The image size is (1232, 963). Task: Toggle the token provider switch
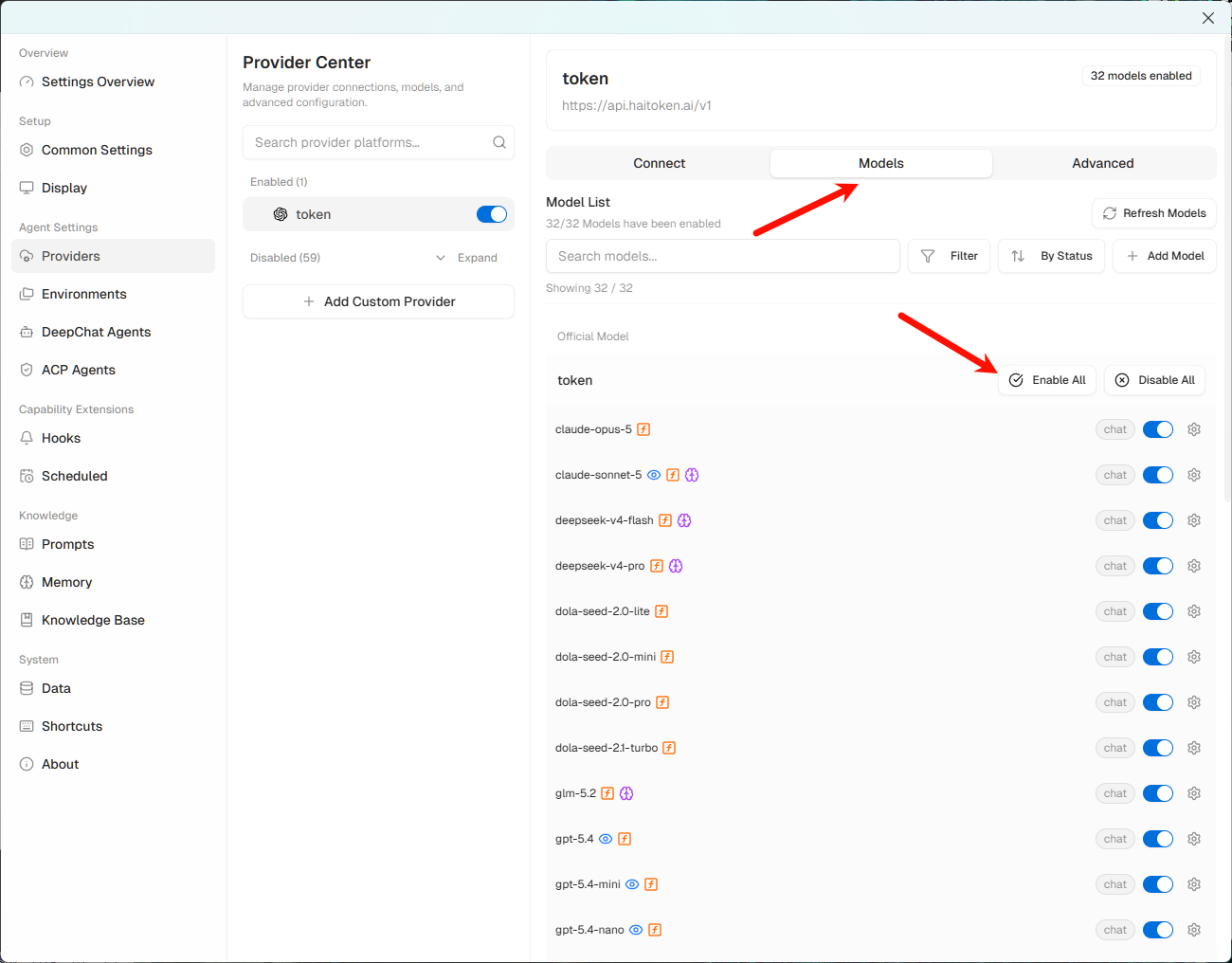click(x=492, y=214)
